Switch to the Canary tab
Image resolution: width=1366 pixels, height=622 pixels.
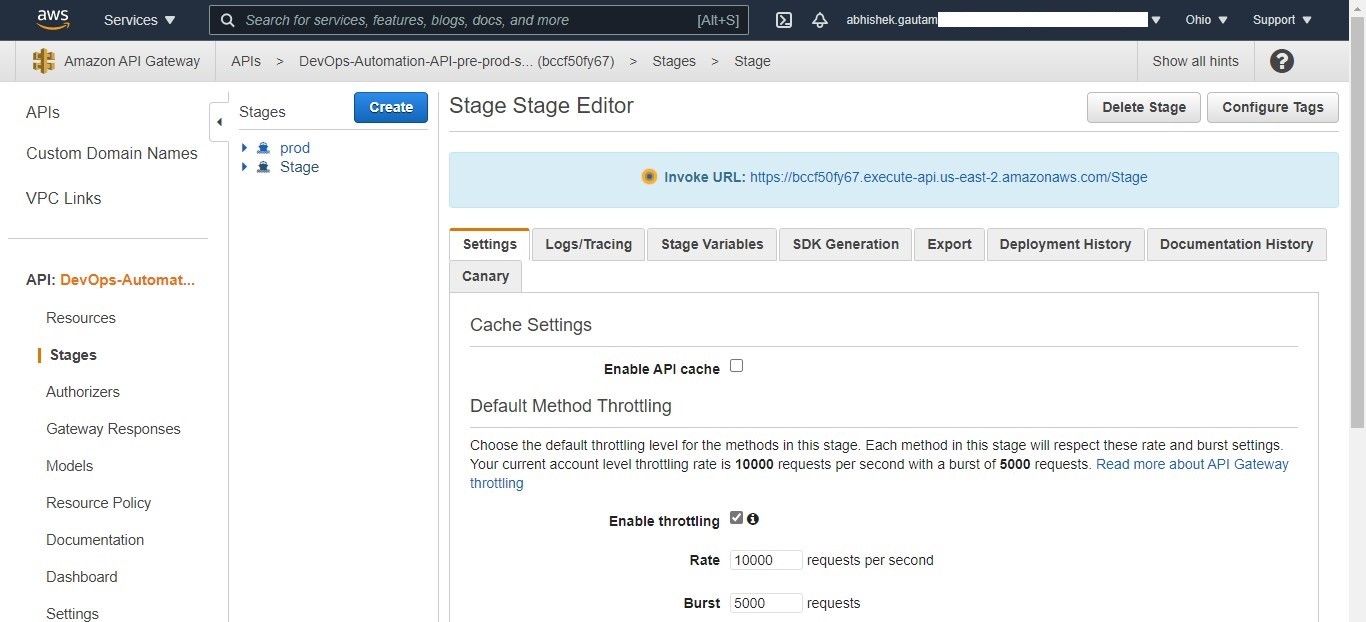(x=485, y=276)
